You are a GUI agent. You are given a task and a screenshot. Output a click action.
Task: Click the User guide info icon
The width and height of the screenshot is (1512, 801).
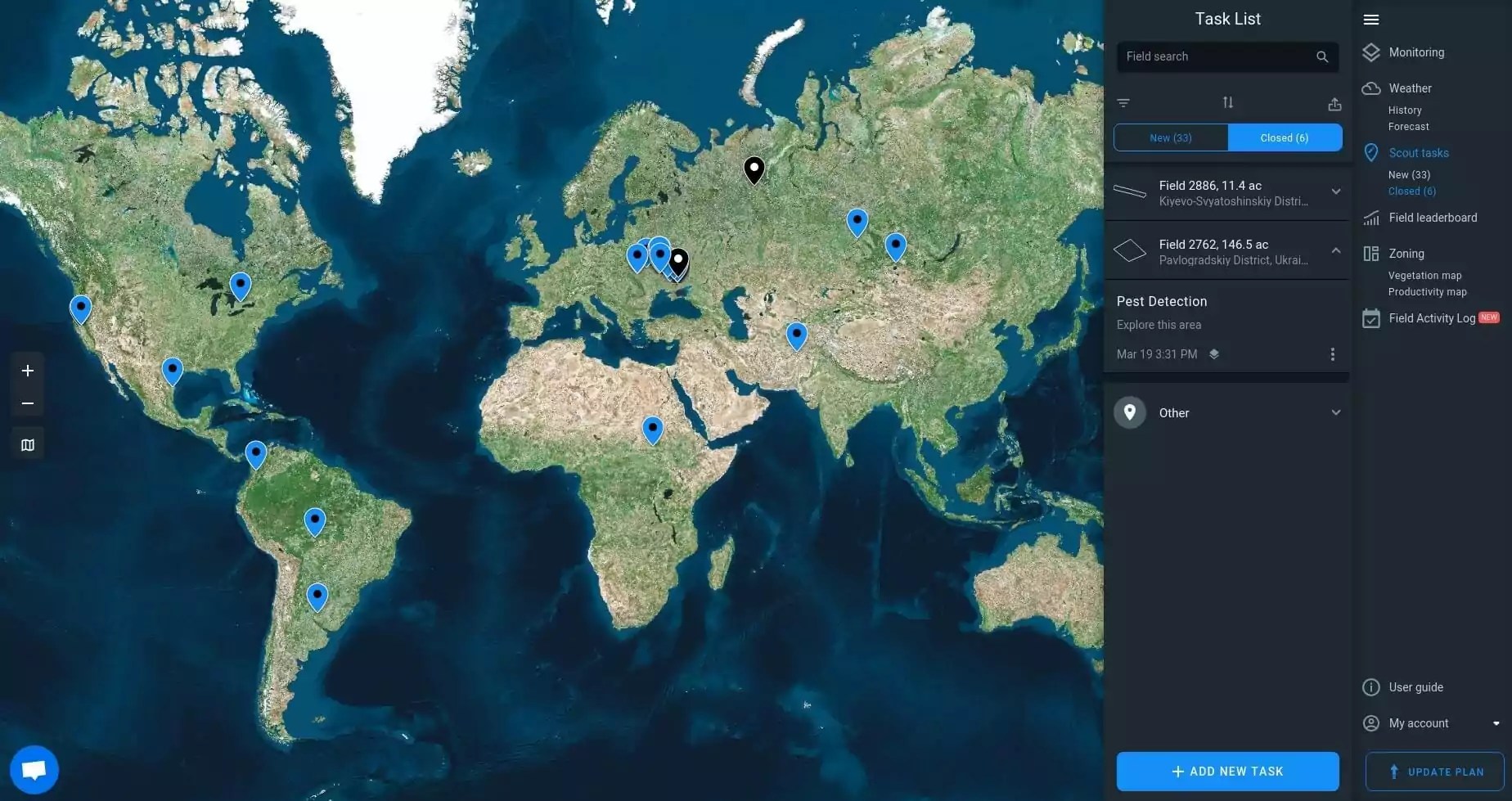click(1371, 687)
